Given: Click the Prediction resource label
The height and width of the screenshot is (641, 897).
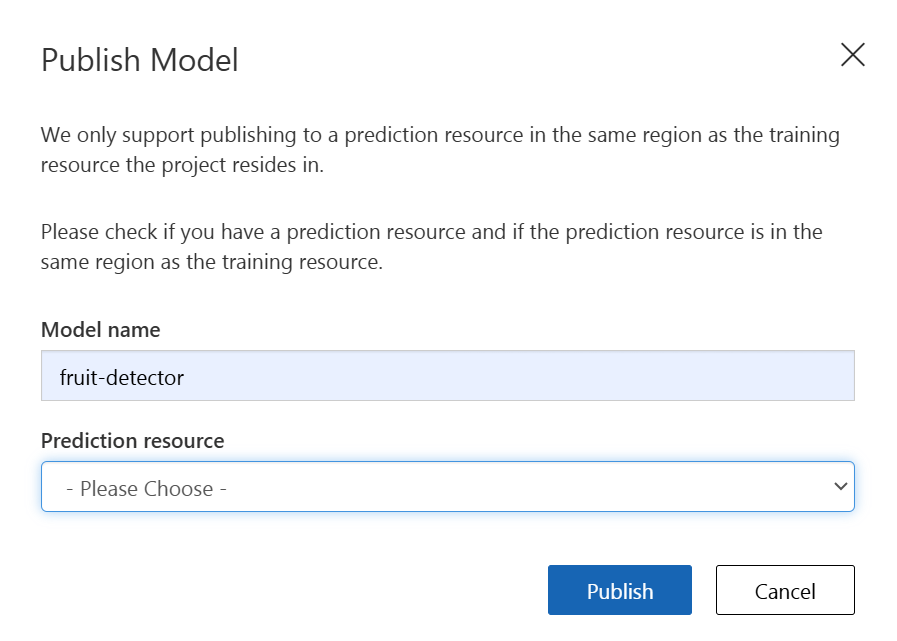Looking at the screenshot, I should click(x=133, y=441).
